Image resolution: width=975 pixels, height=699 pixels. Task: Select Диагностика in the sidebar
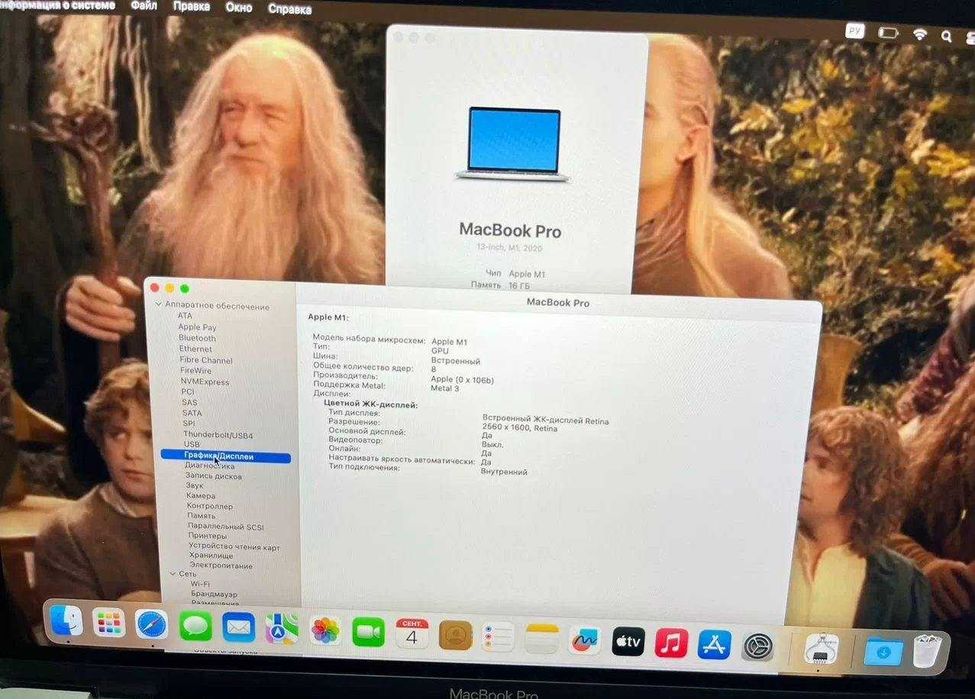click(210, 466)
